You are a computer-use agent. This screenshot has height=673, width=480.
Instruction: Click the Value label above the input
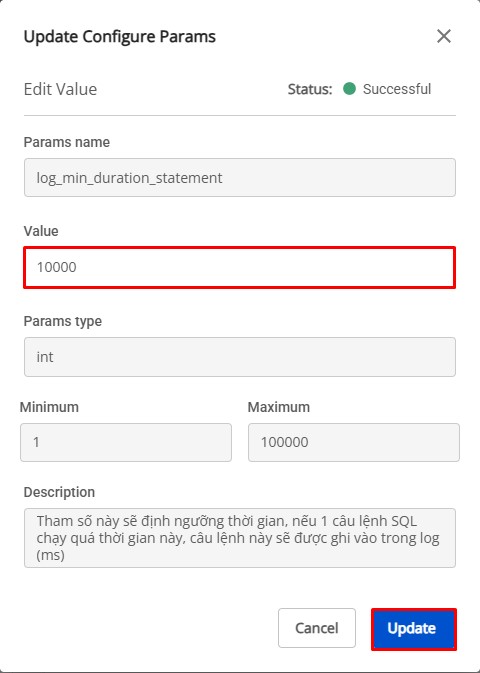pyautogui.click(x=41, y=231)
